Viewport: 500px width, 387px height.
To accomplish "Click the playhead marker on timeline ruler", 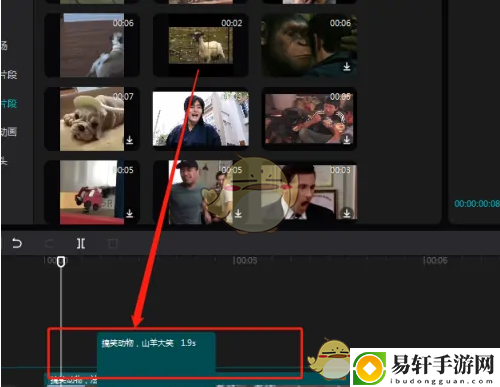I will [61, 261].
